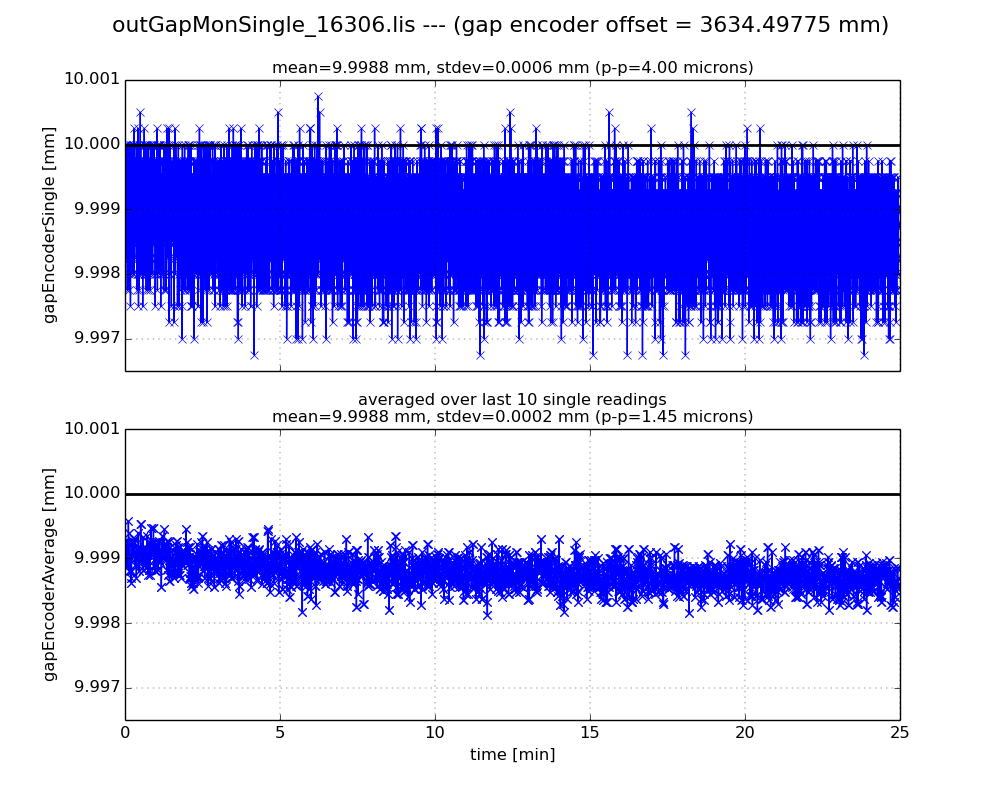Click the figure title outGapMonSingle_16306.lis
Viewport: 1000px width, 800px height.
(x=500, y=25)
